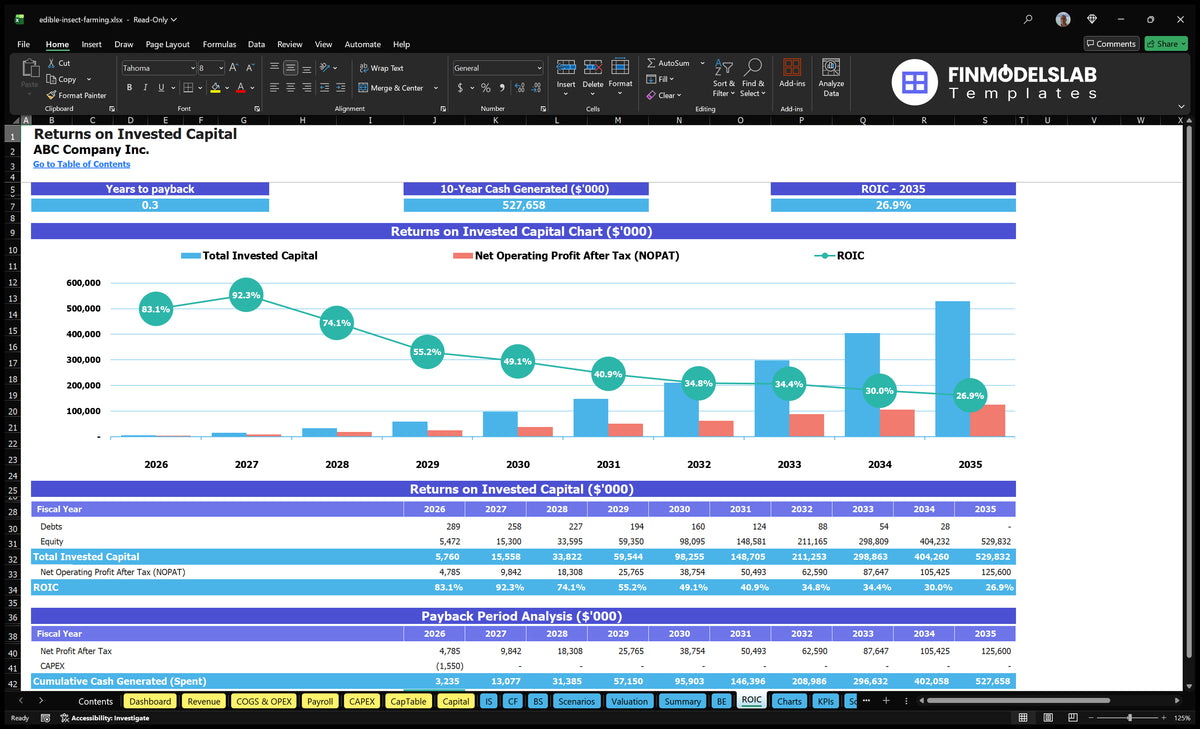The height and width of the screenshot is (729, 1200).
Task: Toggle center horizontal alignment
Action: point(291,87)
